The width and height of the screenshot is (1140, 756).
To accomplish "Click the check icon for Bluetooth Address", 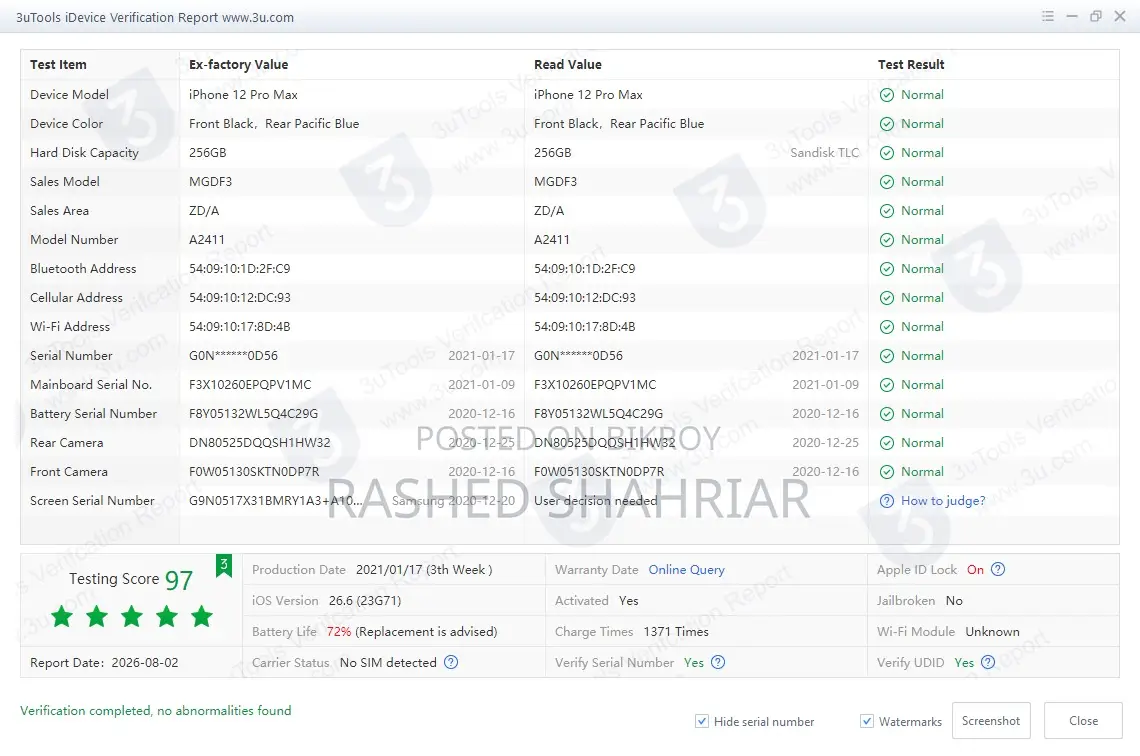I will (x=887, y=269).
